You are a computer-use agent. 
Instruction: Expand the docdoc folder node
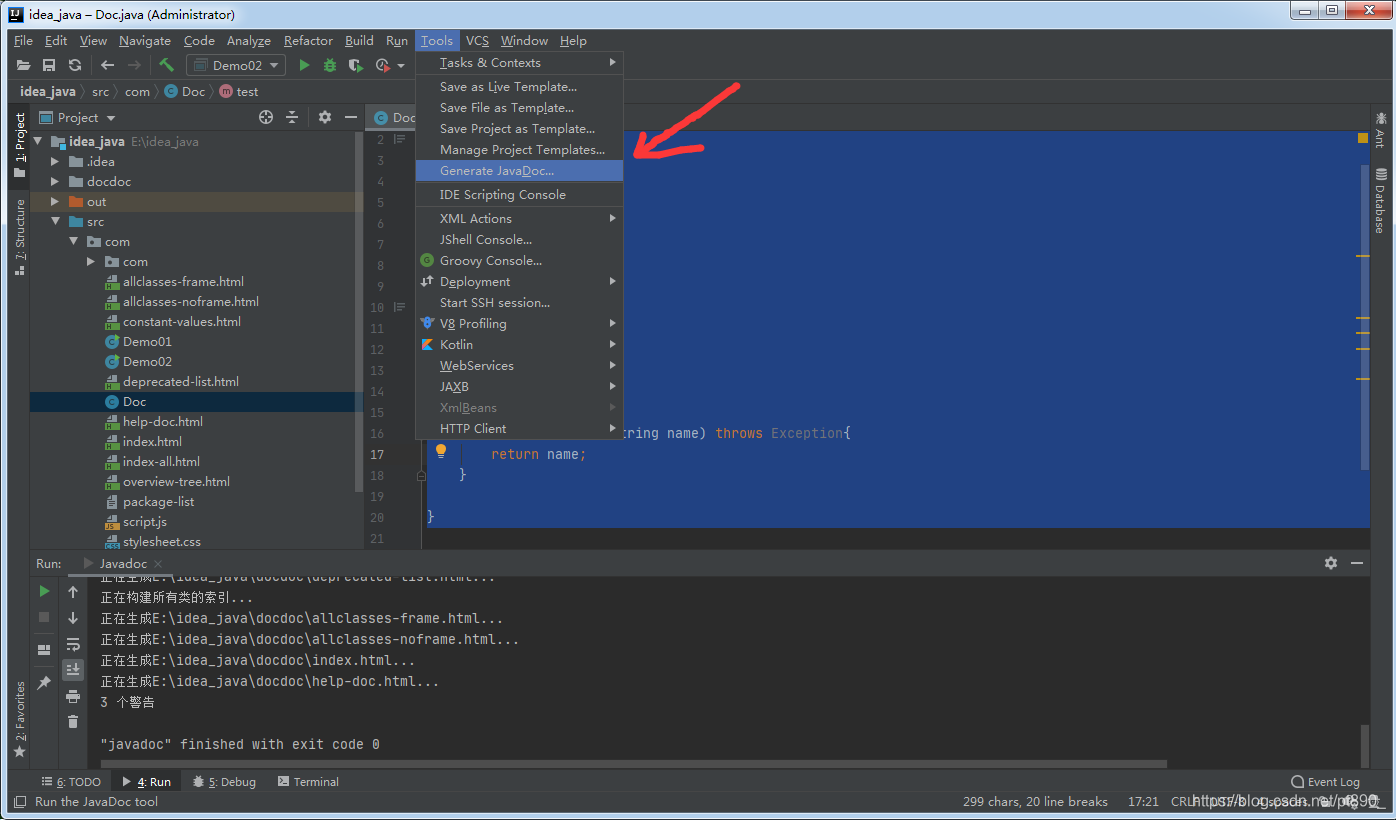point(56,181)
